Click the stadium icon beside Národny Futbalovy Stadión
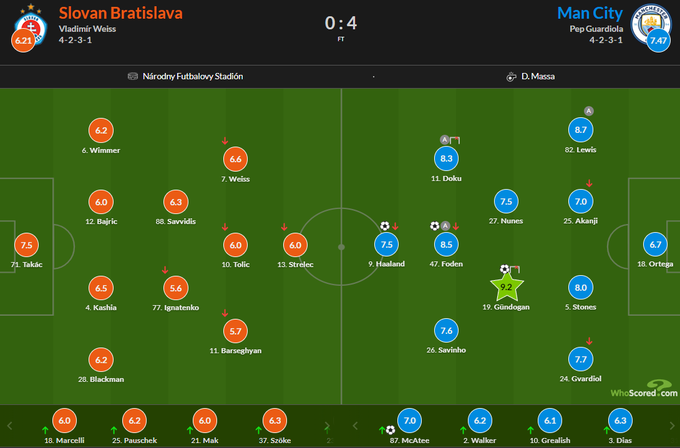The height and width of the screenshot is (448, 680). (x=133, y=76)
